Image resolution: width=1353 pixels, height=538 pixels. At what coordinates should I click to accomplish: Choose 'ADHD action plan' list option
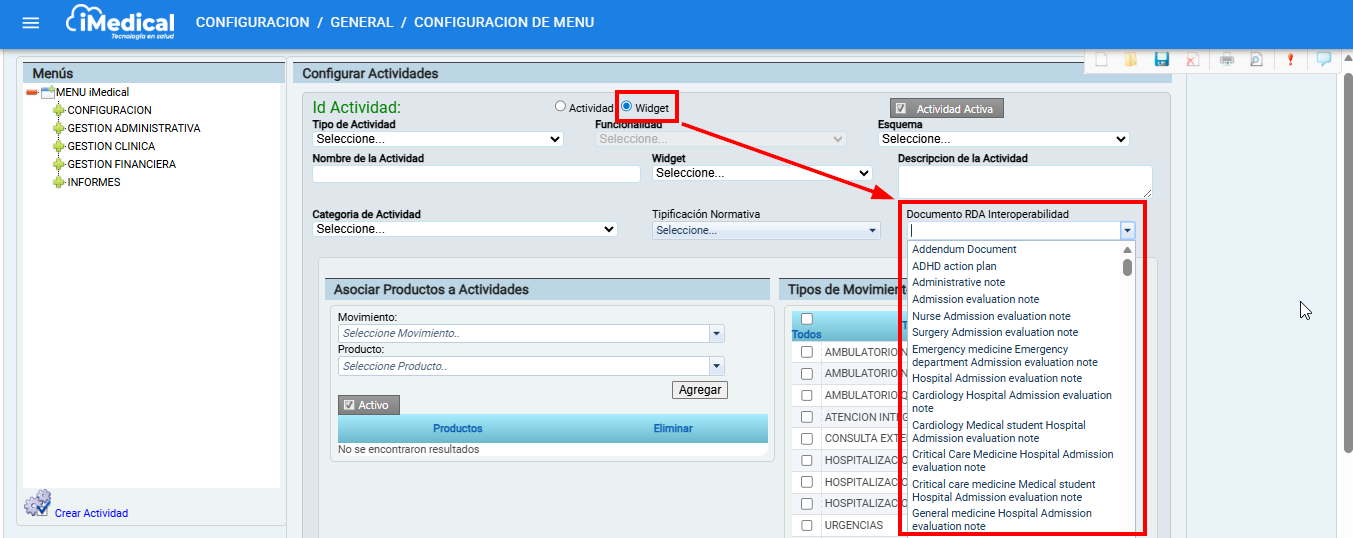click(953, 266)
